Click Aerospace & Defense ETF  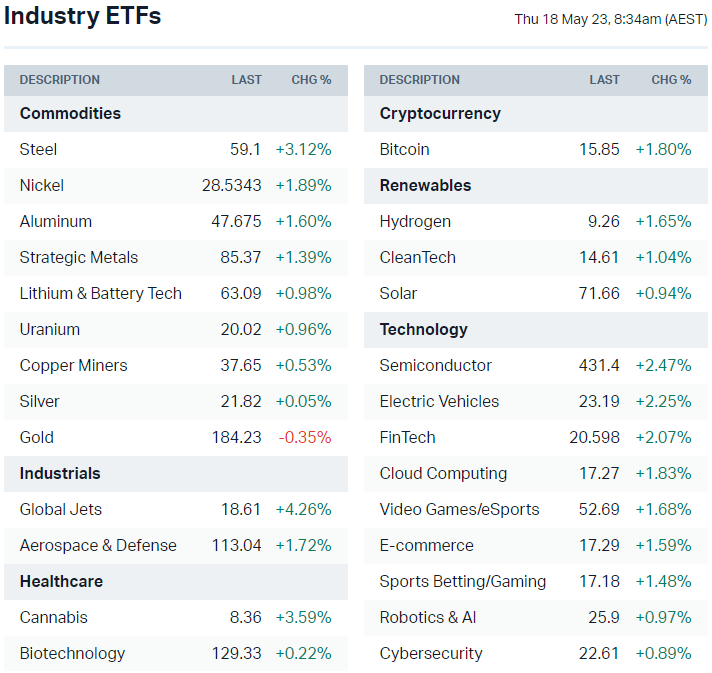pyautogui.click(x=98, y=545)
